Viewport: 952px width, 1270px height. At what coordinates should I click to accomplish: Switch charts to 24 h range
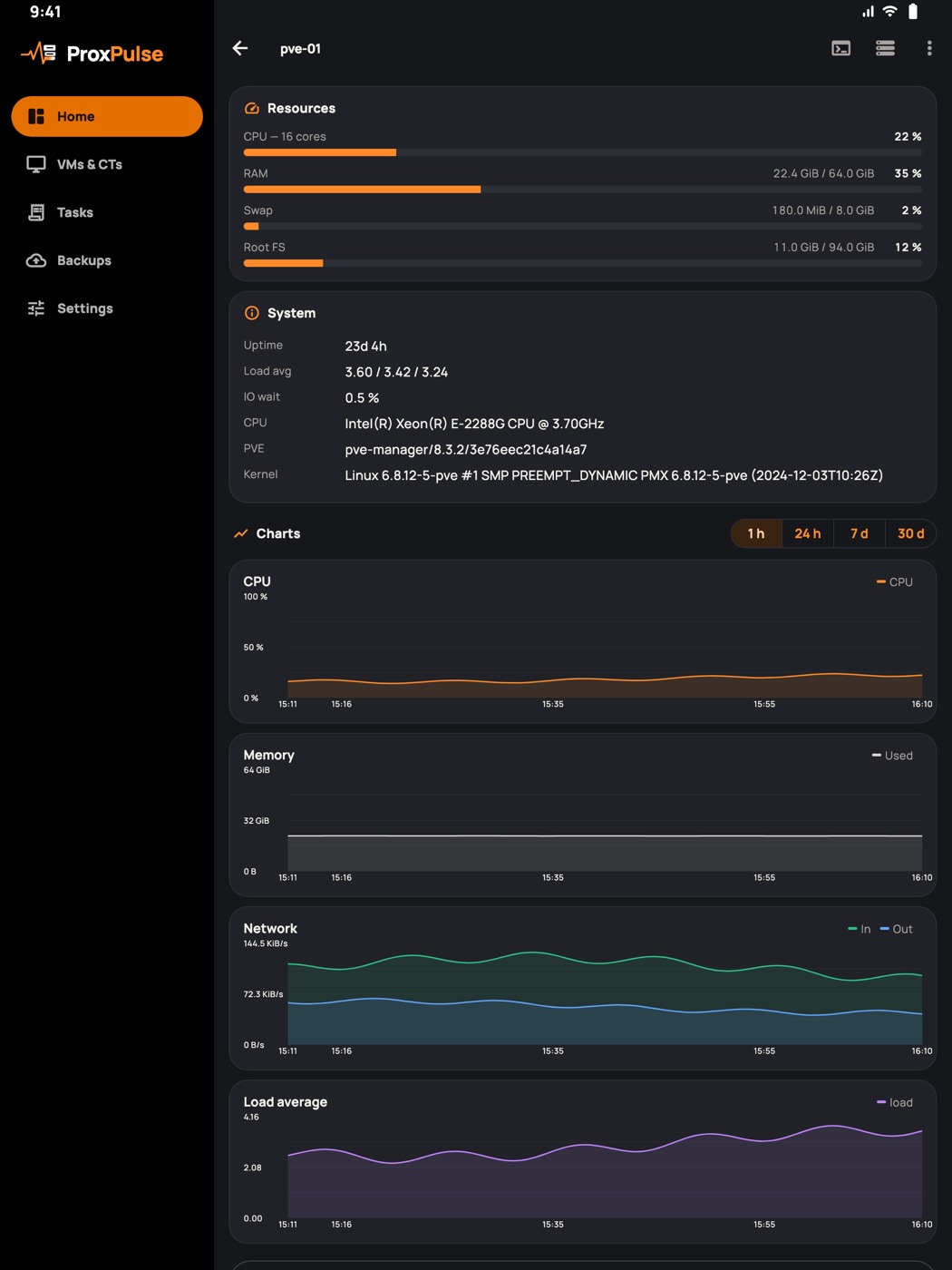808,533
